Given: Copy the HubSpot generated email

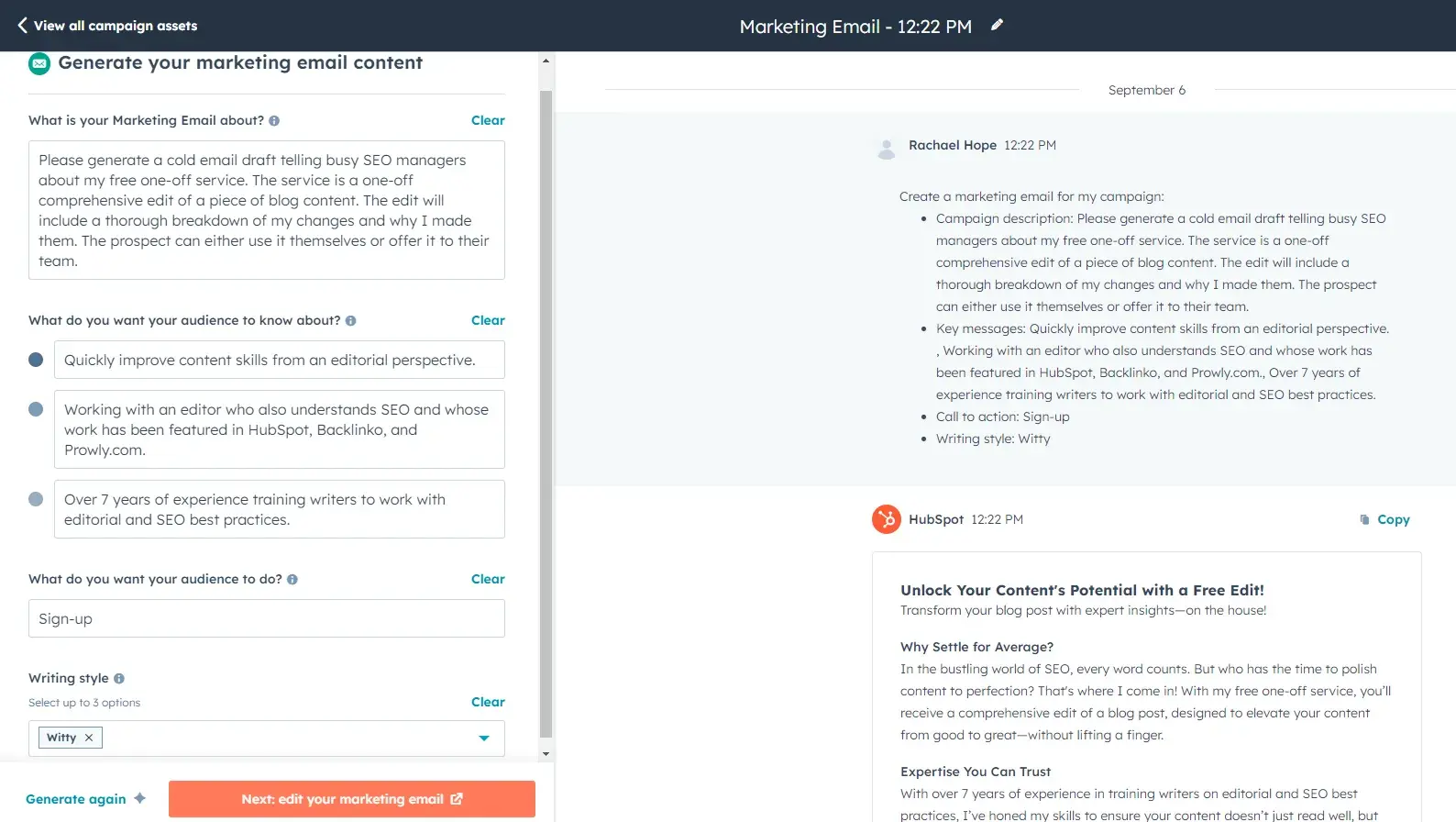Looking at the screenshot, I should point(1384,519).
